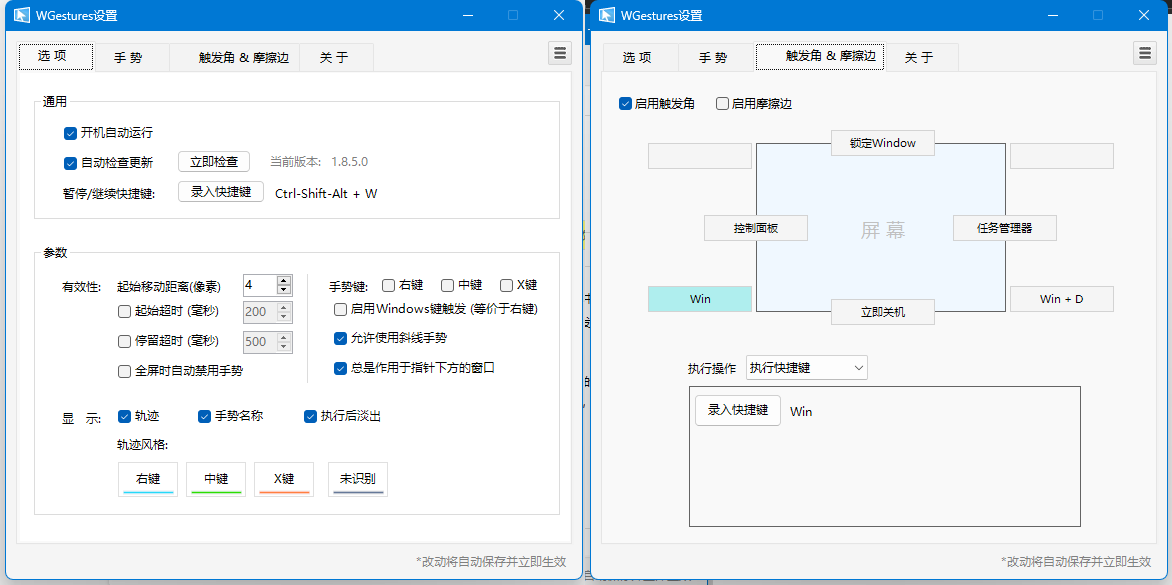Decrease 起始移动距离 value with down arrow
The width and height of the screenshot is (1172, 585).
coord(284,290)
